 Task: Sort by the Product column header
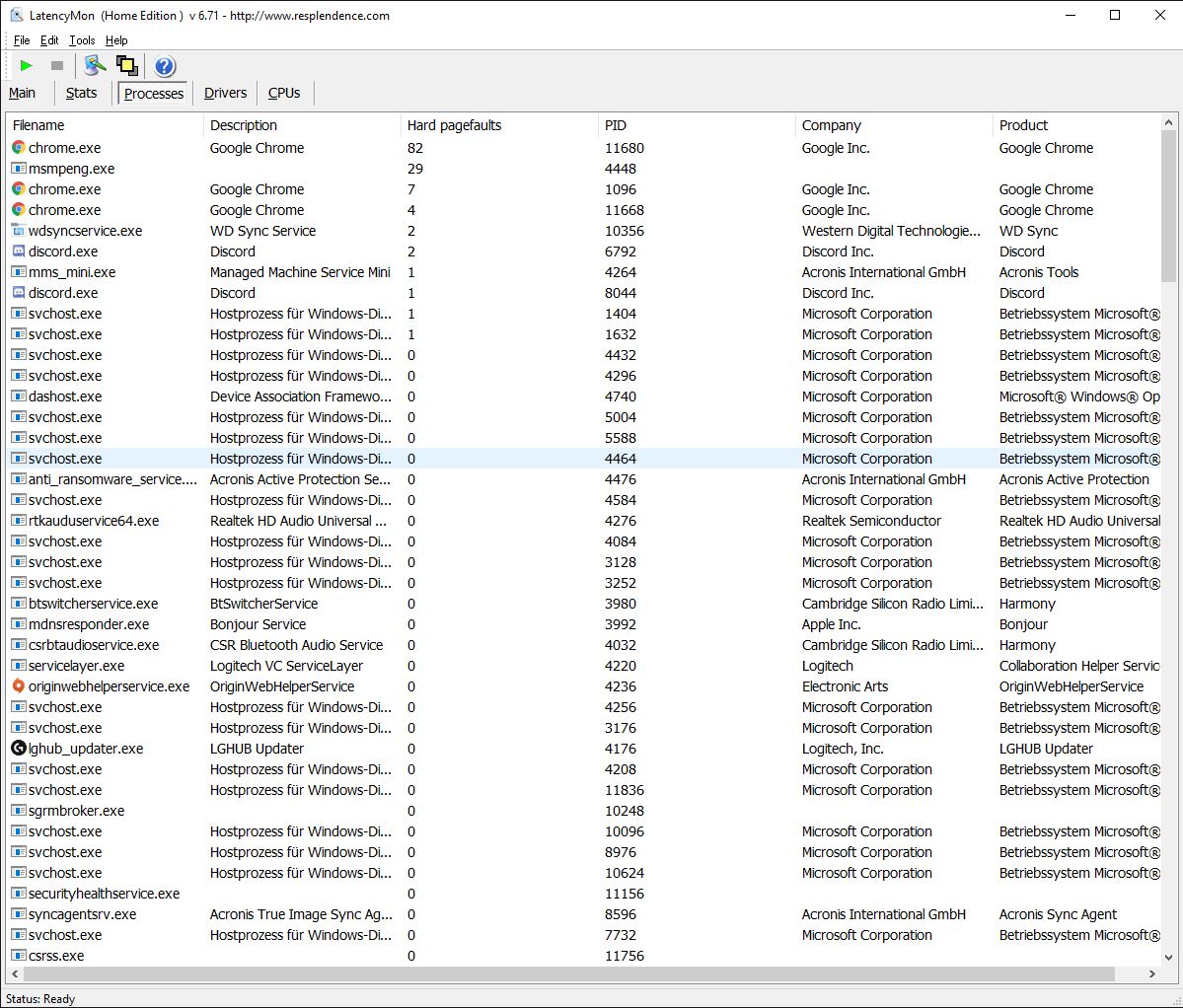click(1076, 125)
